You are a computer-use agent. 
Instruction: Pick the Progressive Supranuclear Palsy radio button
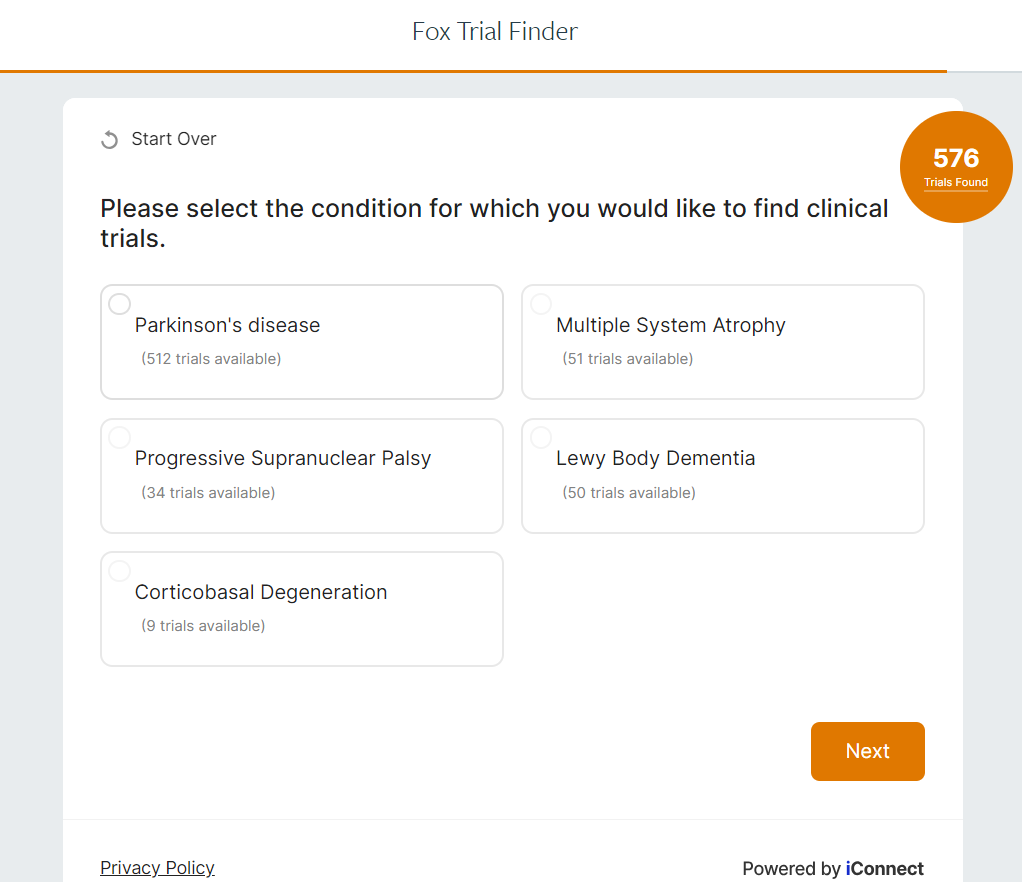[119, 437]
